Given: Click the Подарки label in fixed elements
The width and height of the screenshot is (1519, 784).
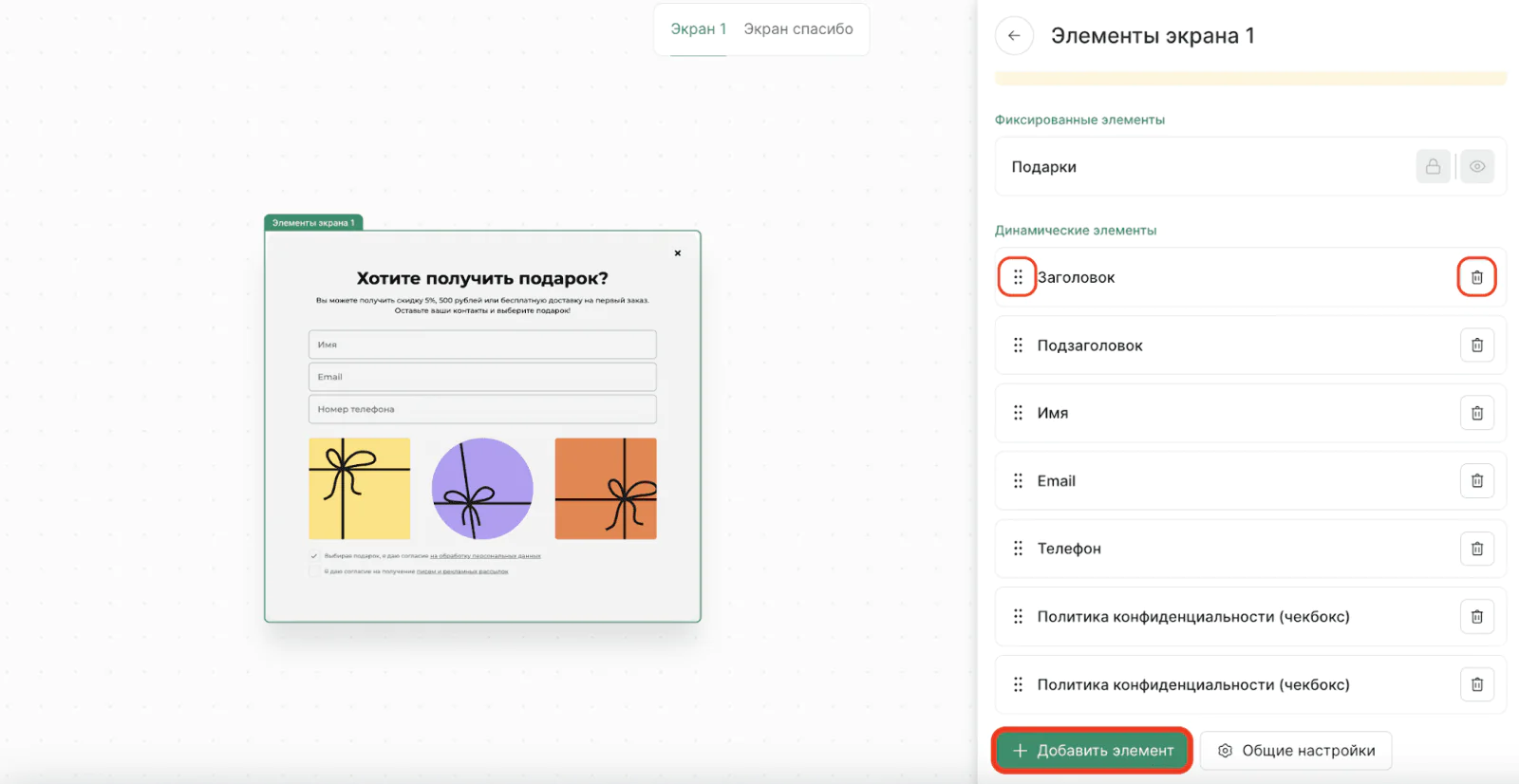Looking at the screenshot, I should tap(1043, 167).
